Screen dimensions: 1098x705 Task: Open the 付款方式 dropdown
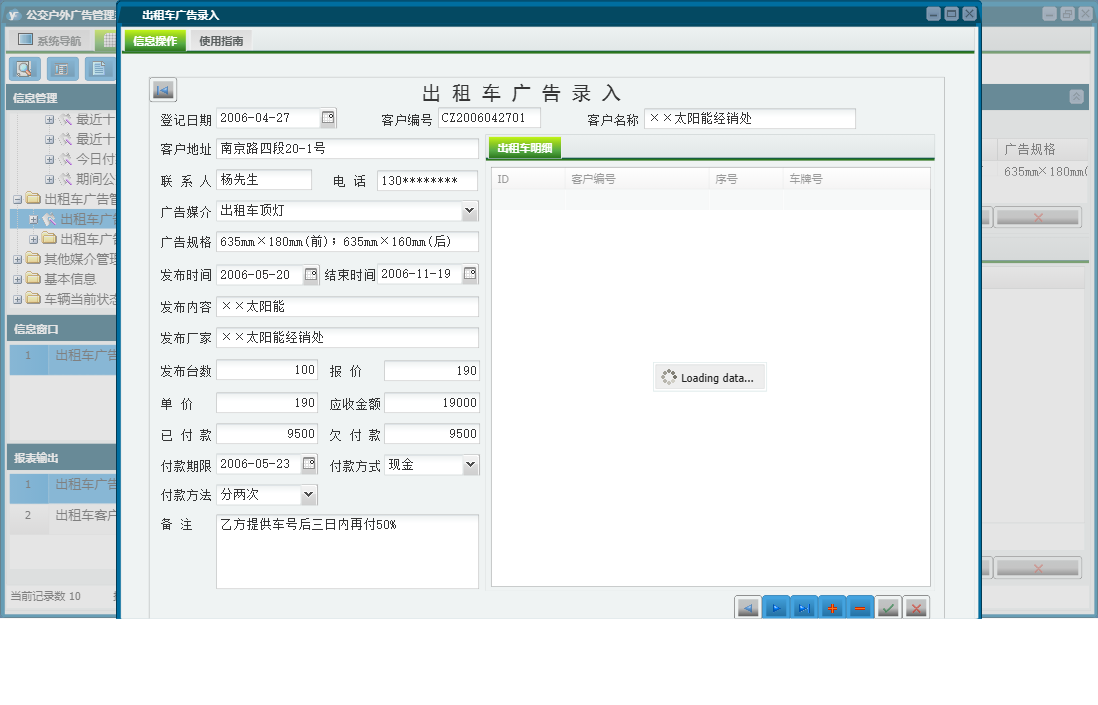(471, 464)
